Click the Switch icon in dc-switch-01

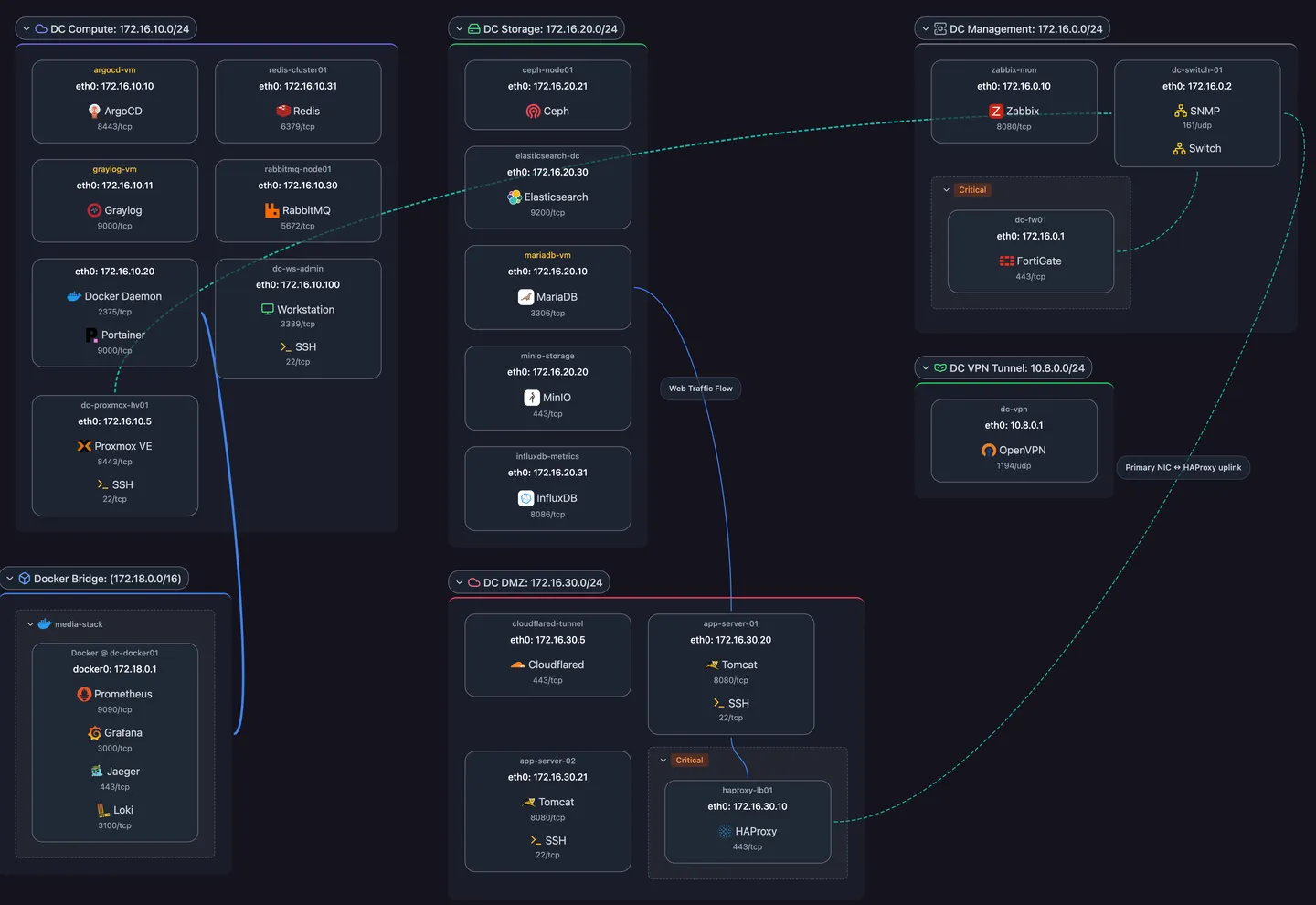coord(1180,148)
